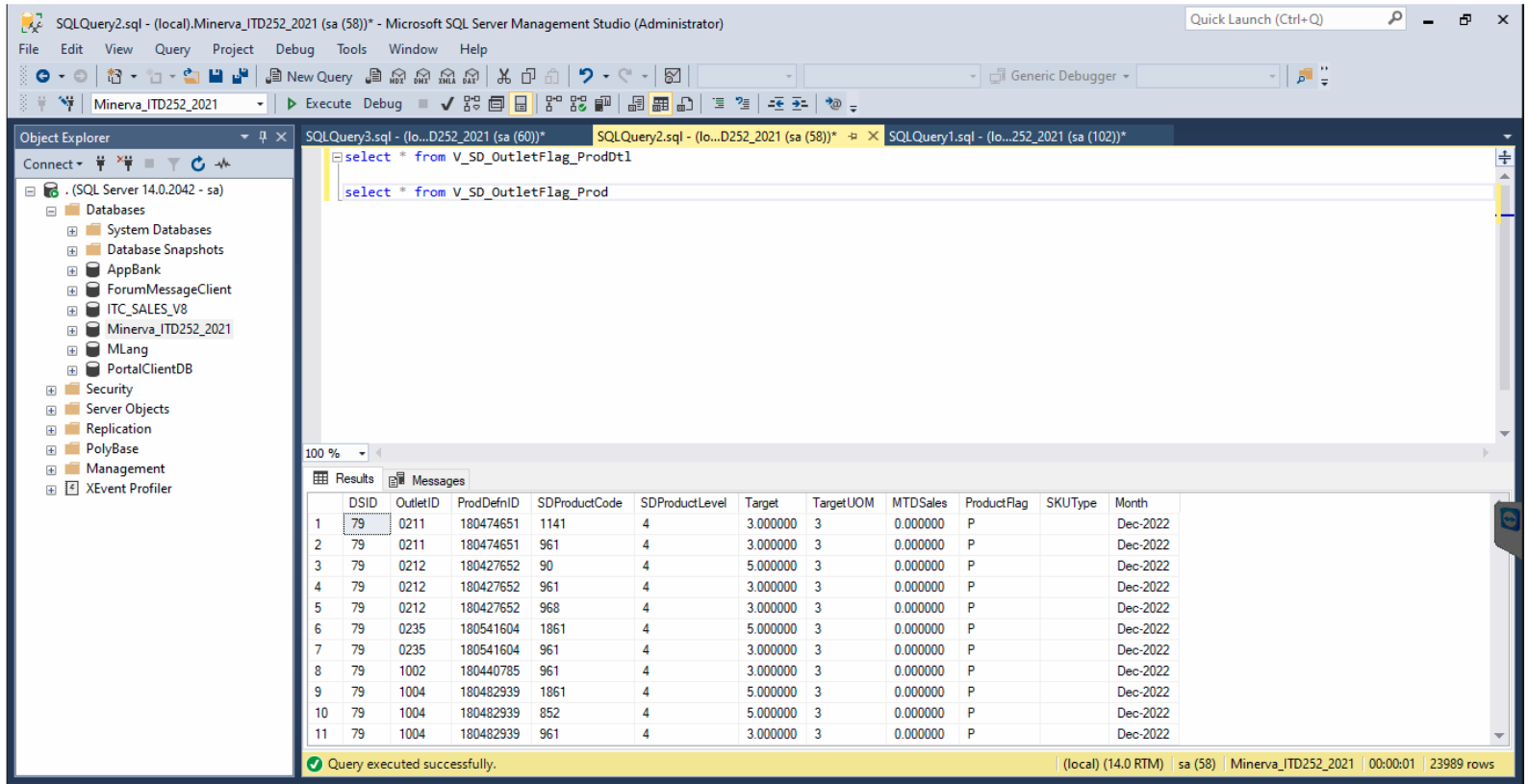This screenshot has height=784, width=1529.
Task: Click the Debug button in SQL toolbar
Action: [x=382, y=103]
